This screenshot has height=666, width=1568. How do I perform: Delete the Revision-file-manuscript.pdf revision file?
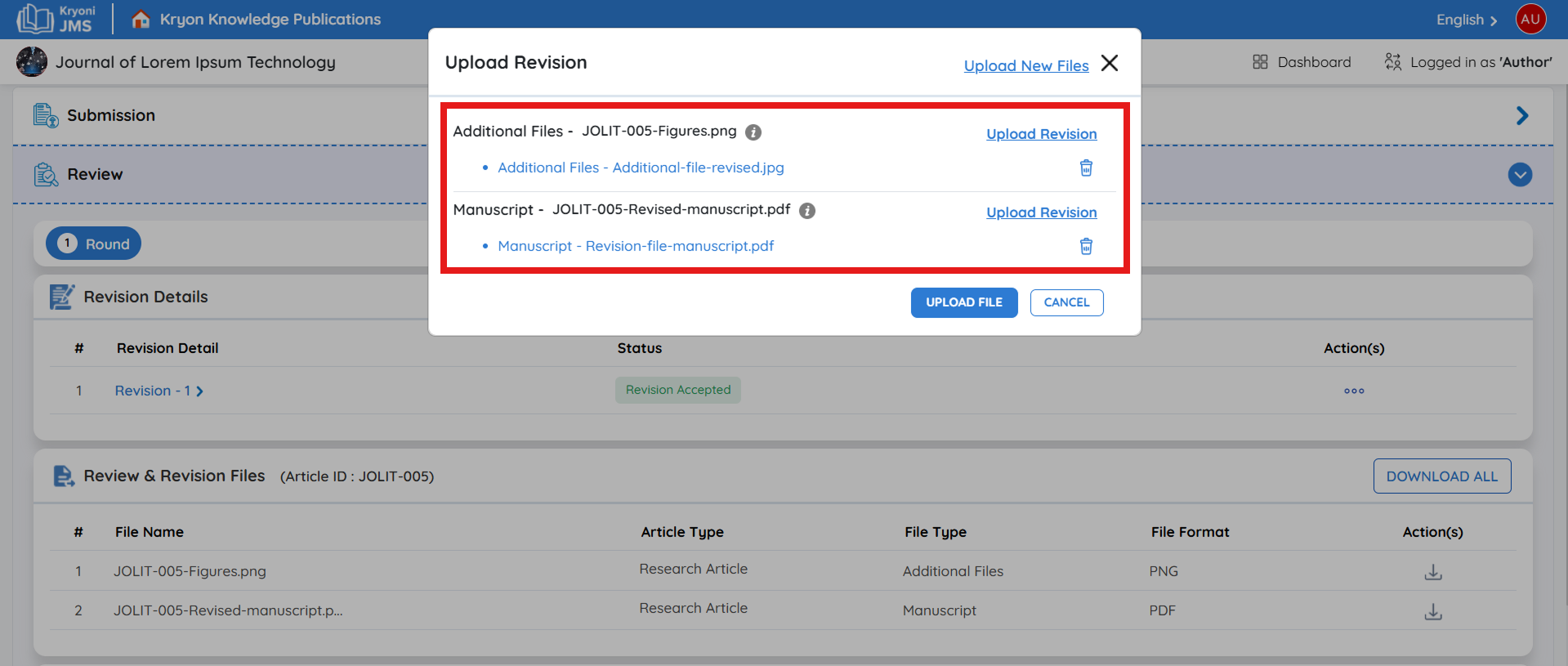pos(1086,246)
